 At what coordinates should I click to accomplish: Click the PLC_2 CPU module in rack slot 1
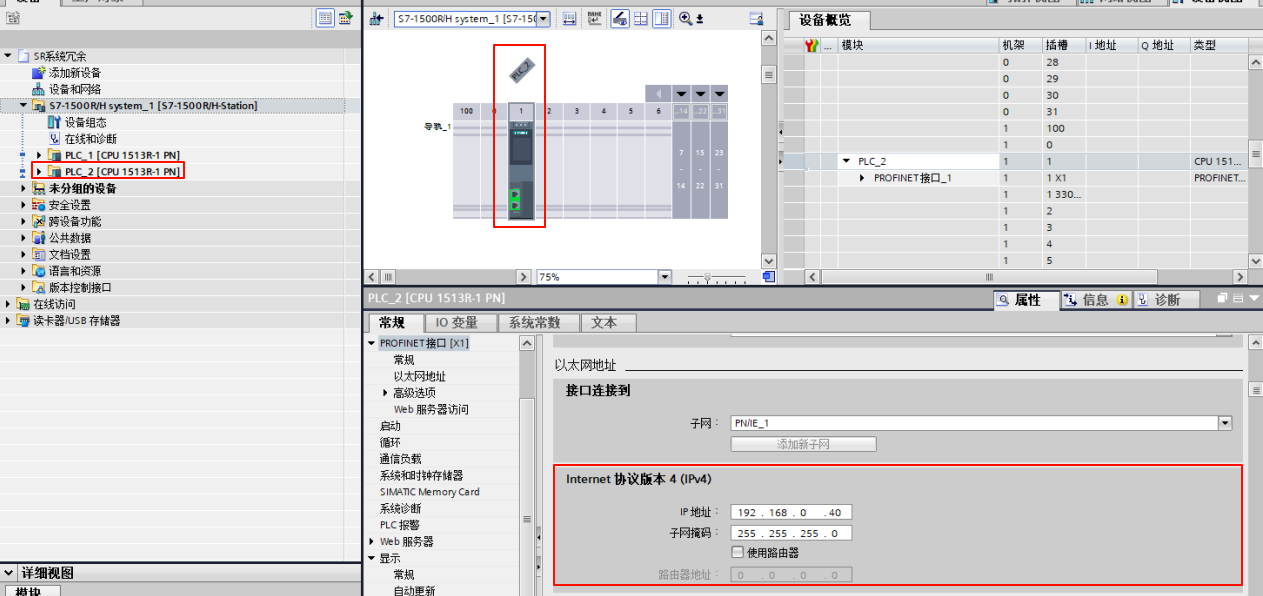point(520,168)
